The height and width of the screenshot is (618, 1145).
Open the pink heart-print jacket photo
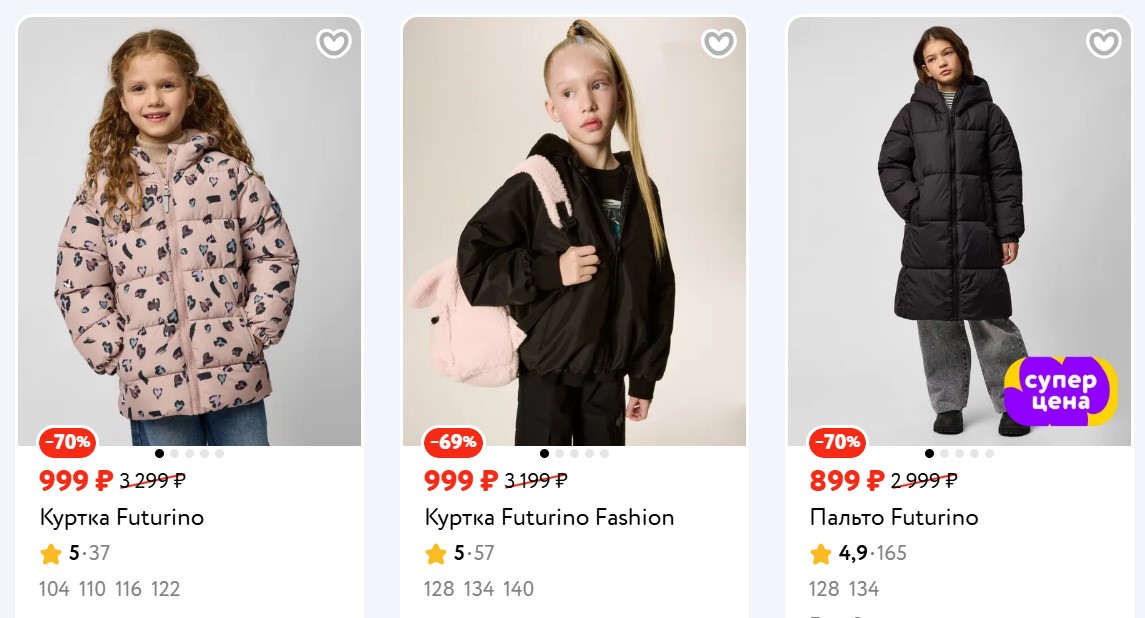(189, 230)
